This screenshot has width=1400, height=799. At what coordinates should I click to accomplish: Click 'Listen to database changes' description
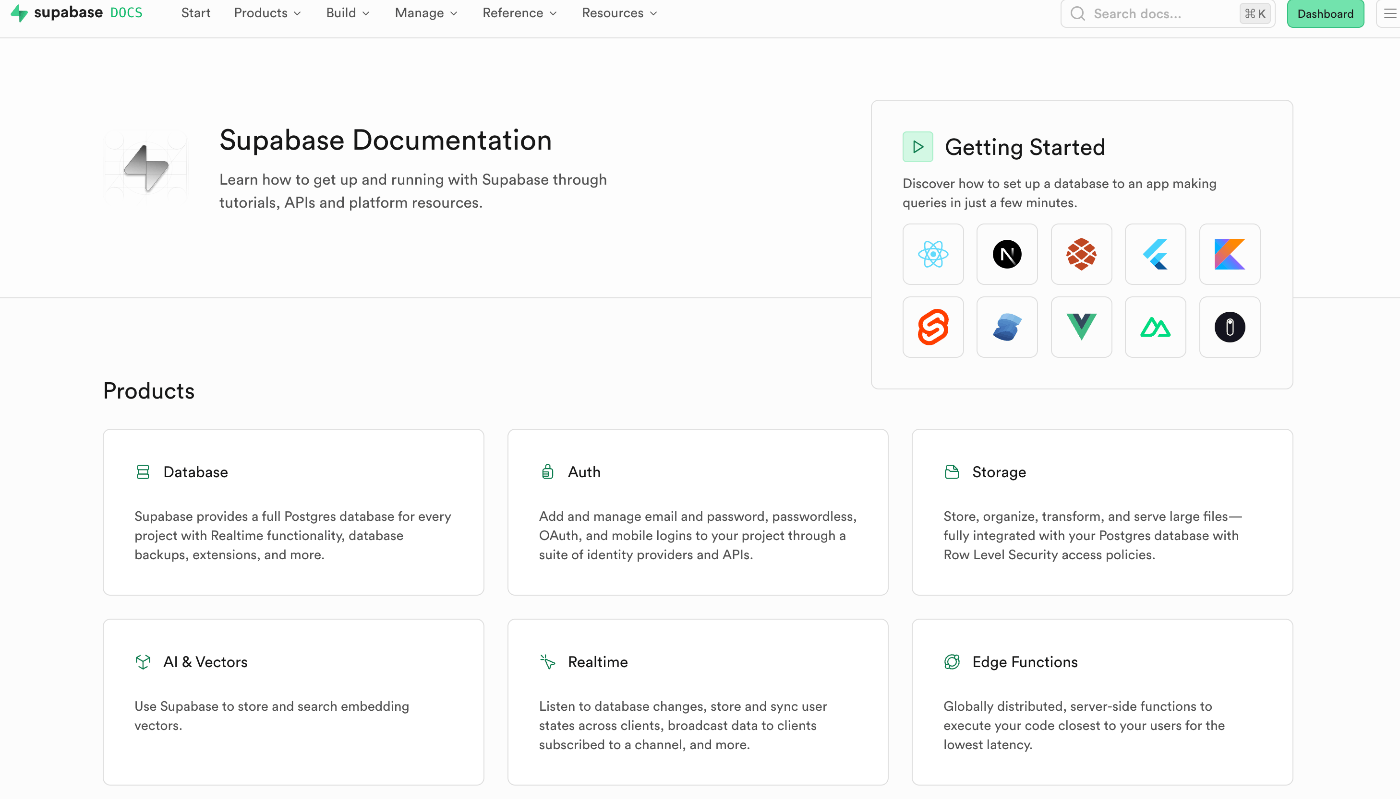coord(683,725)
